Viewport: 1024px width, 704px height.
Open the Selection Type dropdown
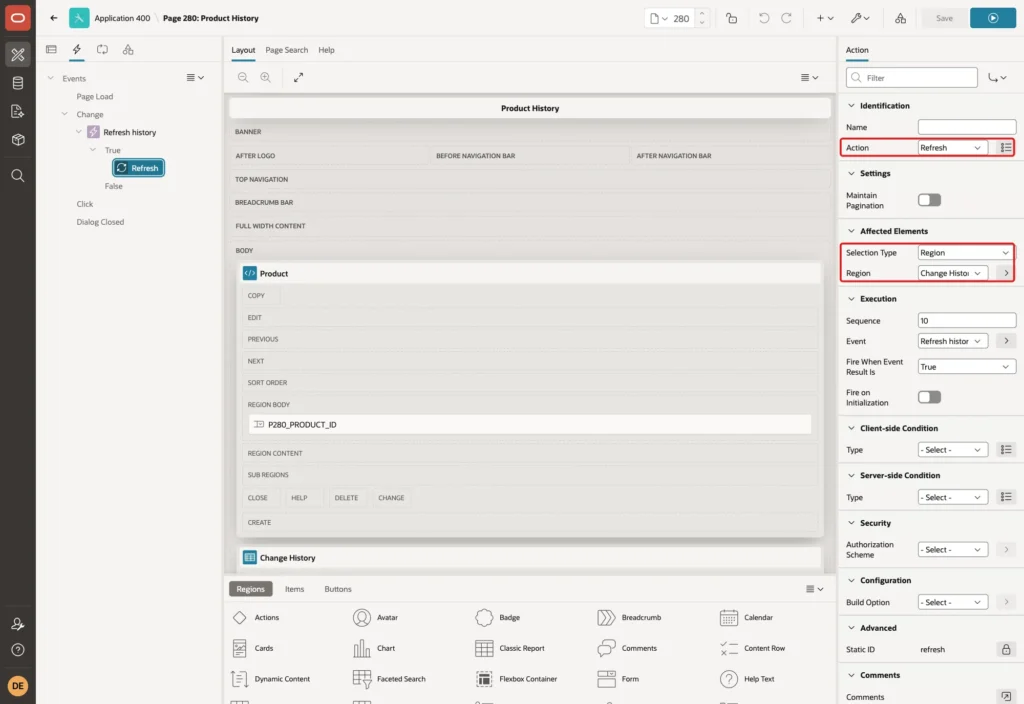966,253
